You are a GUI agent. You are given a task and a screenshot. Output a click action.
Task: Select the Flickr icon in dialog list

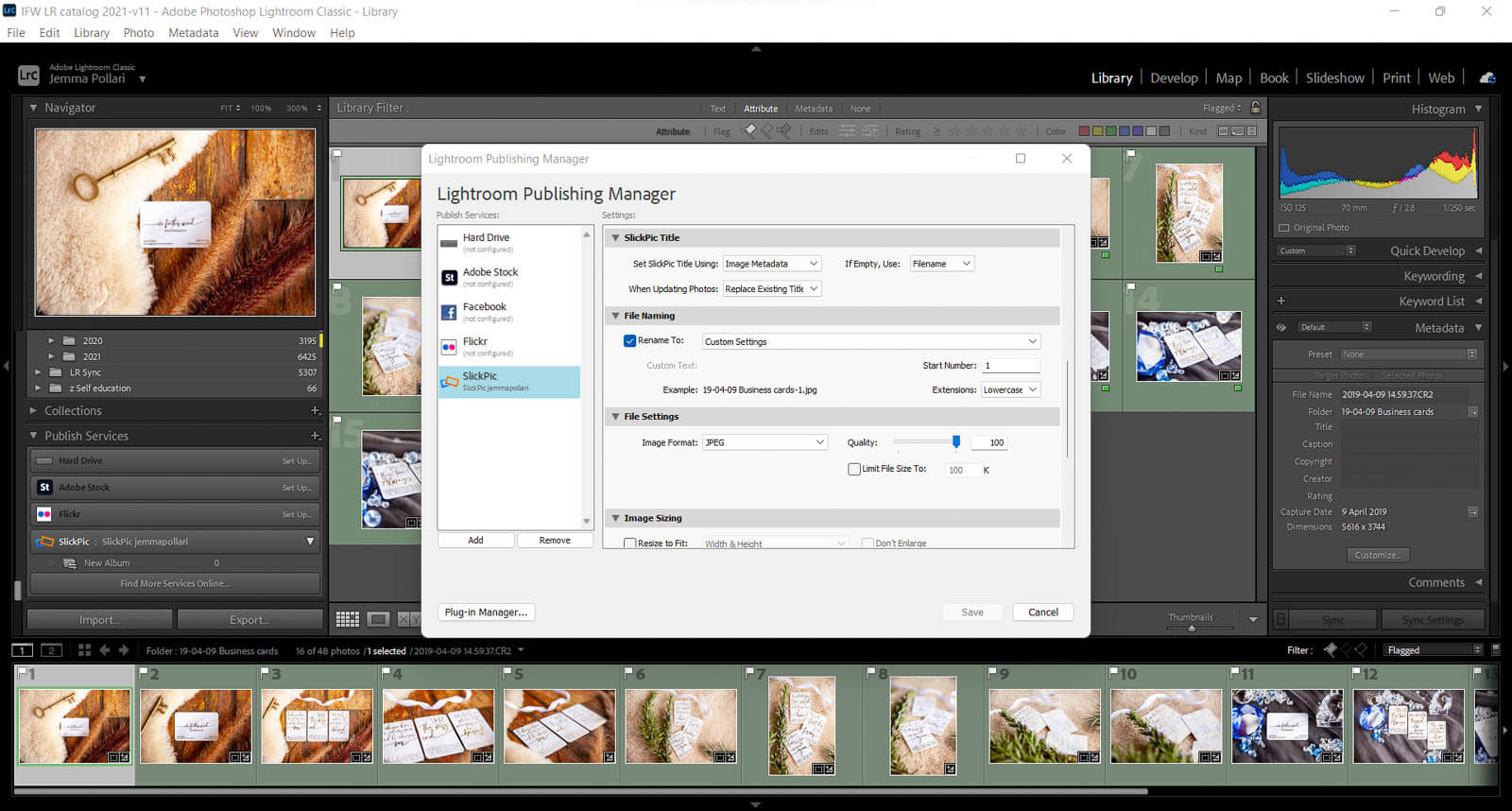coord(450,347)
